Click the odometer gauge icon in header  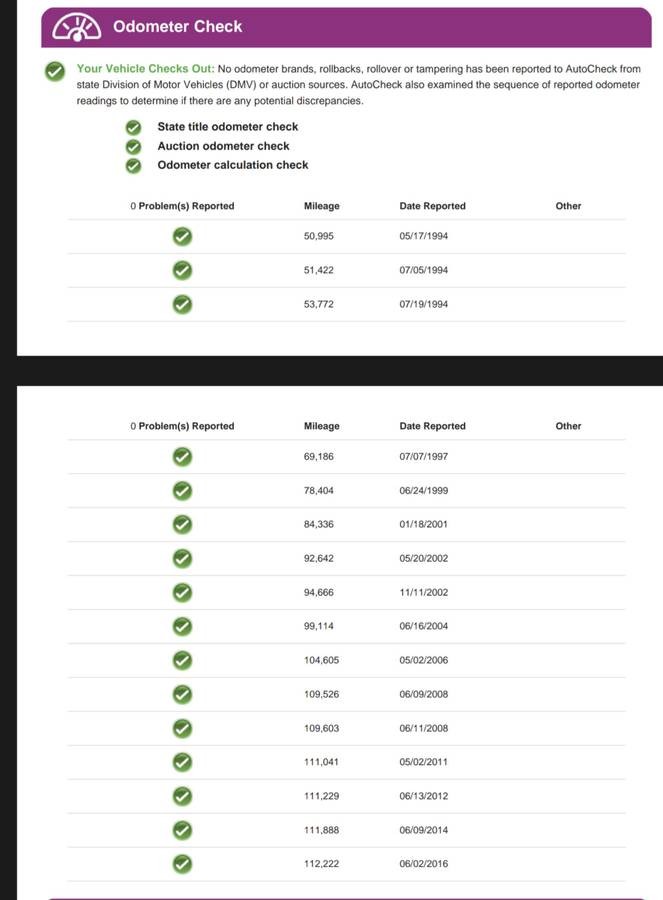(76, 28)
